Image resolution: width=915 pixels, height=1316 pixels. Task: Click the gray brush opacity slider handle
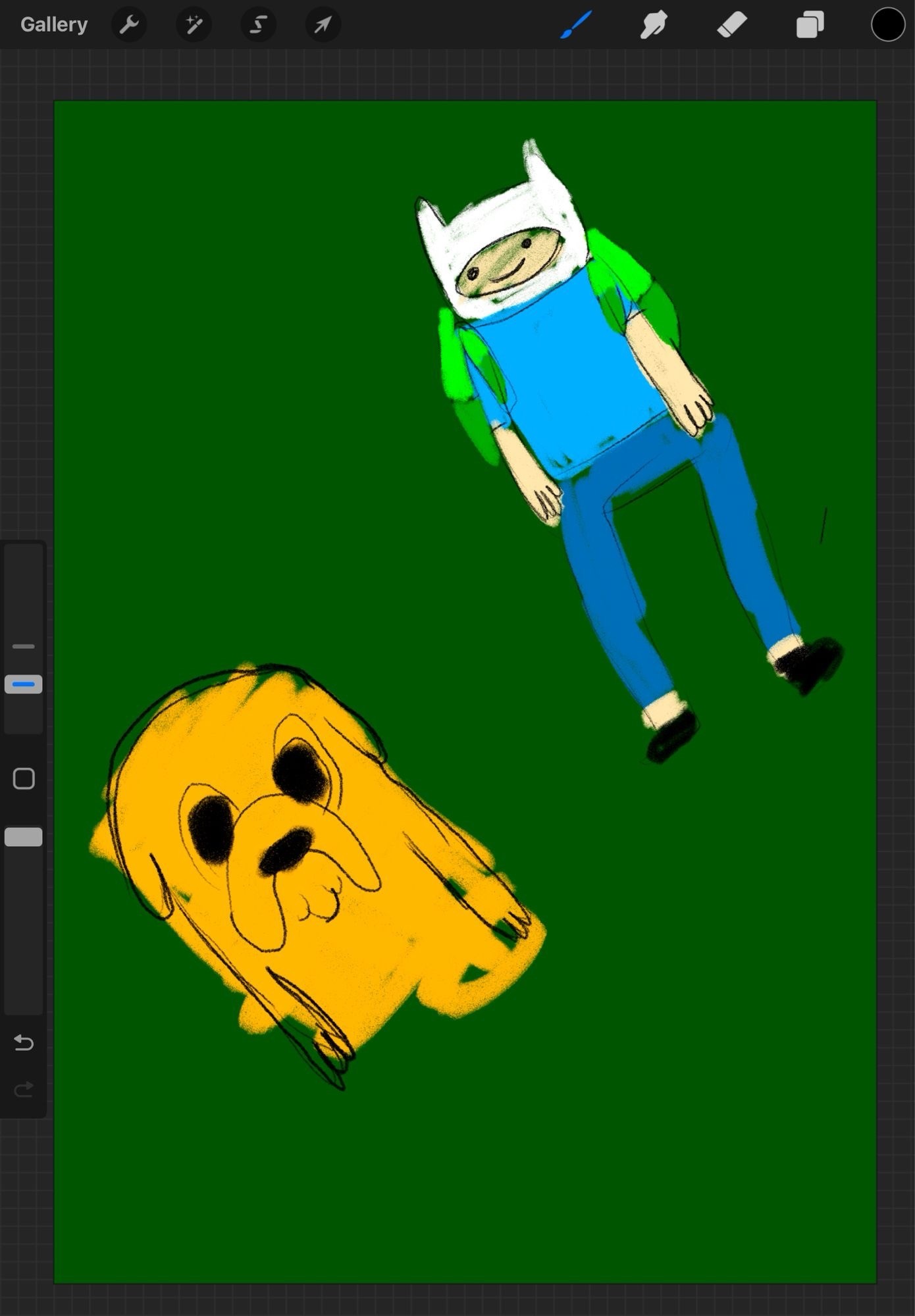click(x=24, y=837)
